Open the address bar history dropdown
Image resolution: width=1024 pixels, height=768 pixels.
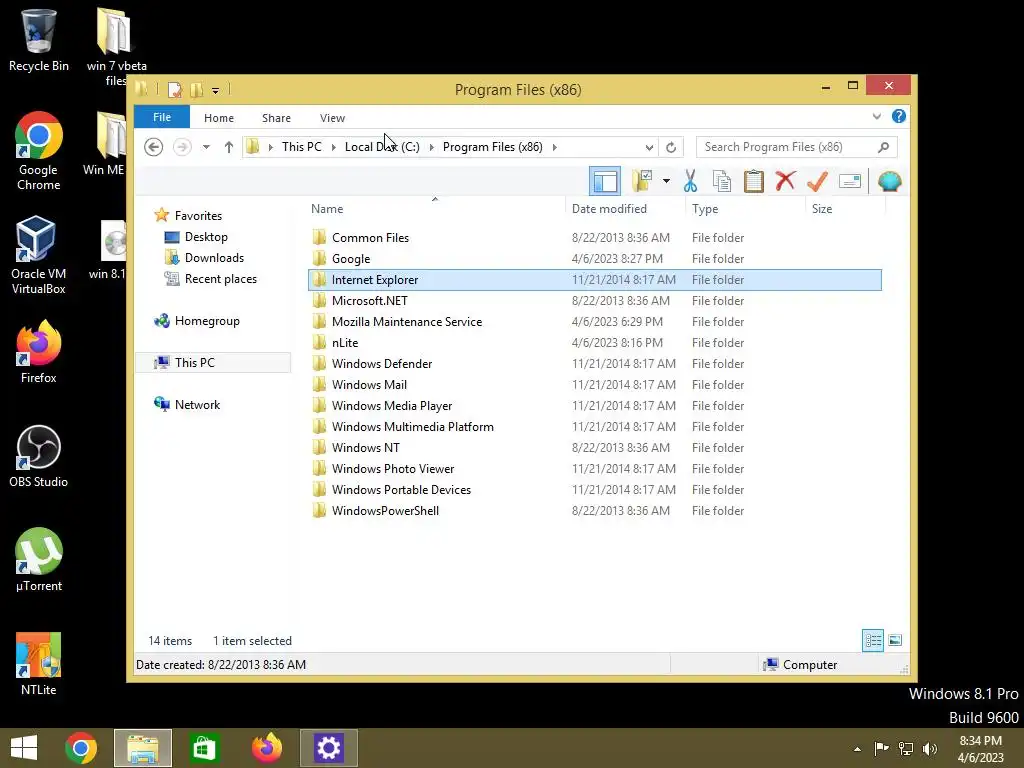tap(649, 147)
